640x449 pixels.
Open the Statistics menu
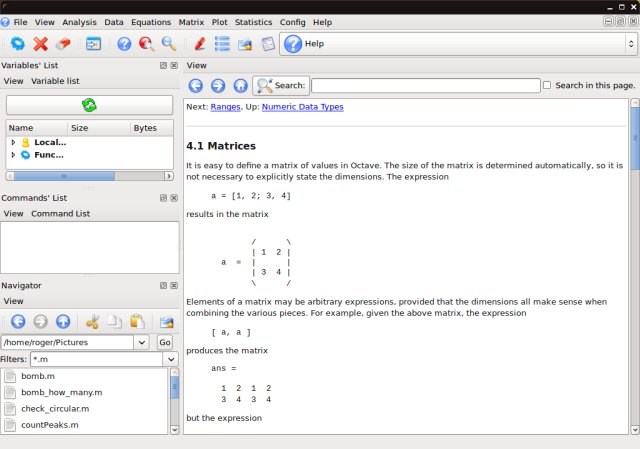point(253,22)
